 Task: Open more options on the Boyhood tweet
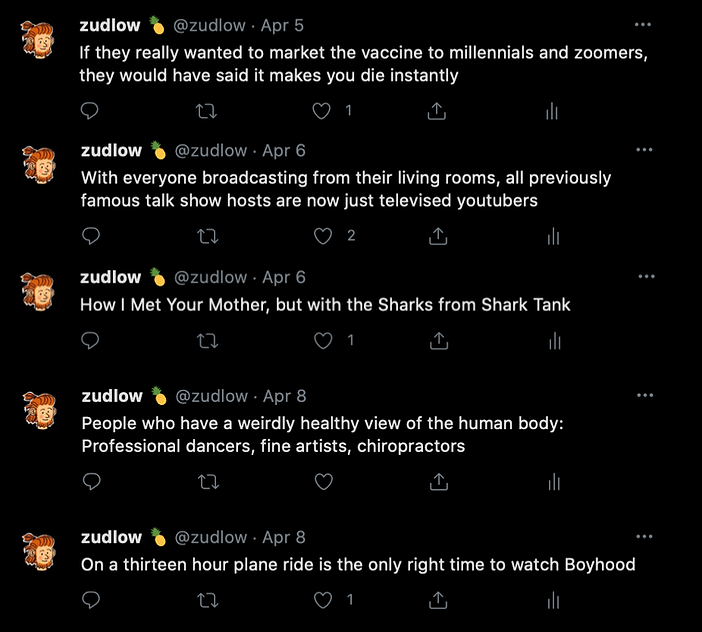pyautogui.click(x=644, y=537)
